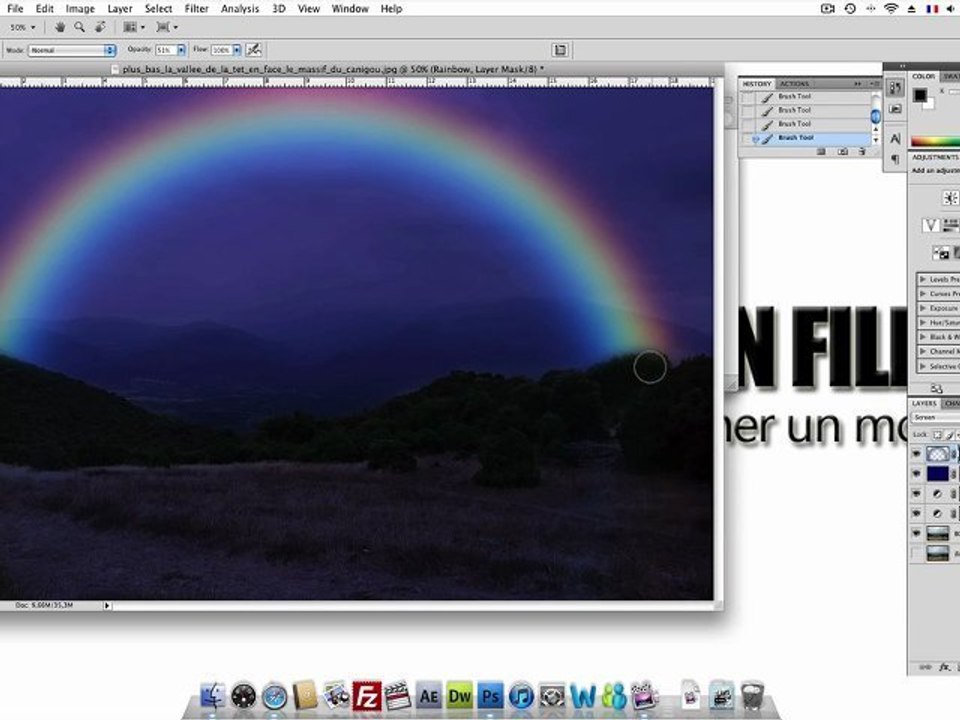Select the Zoom magnifier tool
This screenshot has width=960, height=720.
click(80, 27)
